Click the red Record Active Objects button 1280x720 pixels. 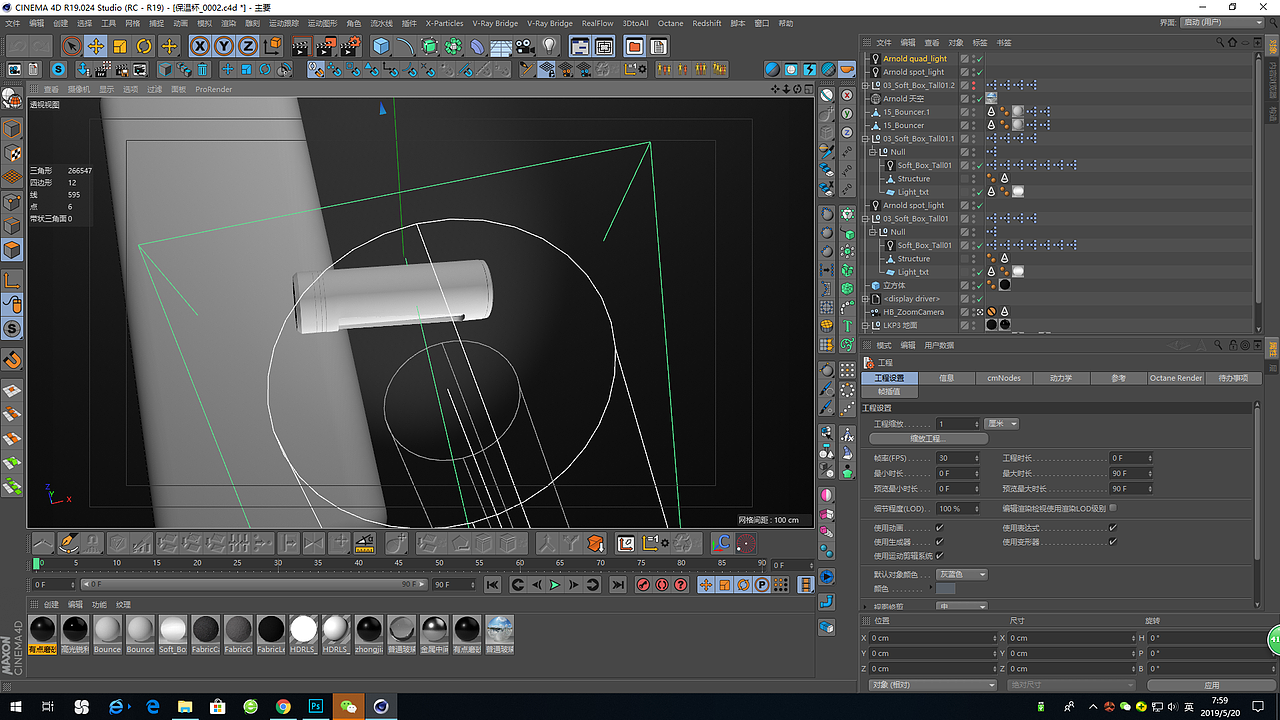tap(645, 585)
